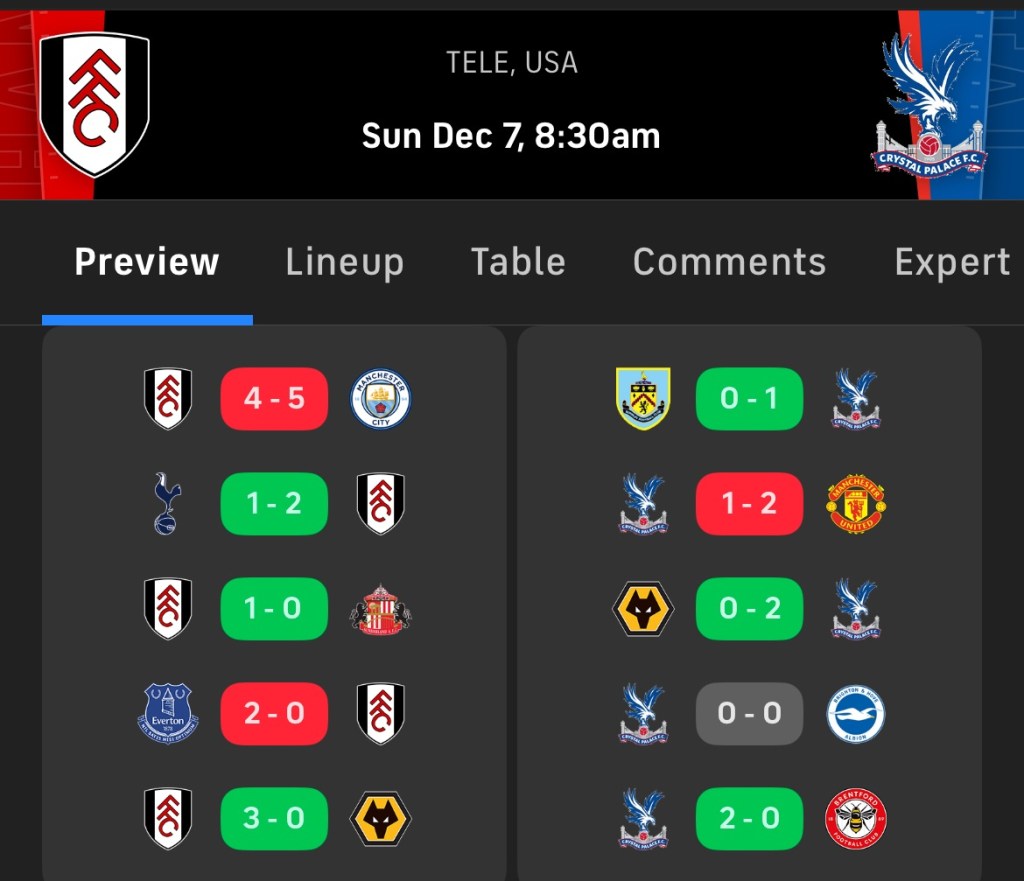Click the Preview tab
Screen dimensions: 1024x881
pyautogui.click(x=147, y=262)
